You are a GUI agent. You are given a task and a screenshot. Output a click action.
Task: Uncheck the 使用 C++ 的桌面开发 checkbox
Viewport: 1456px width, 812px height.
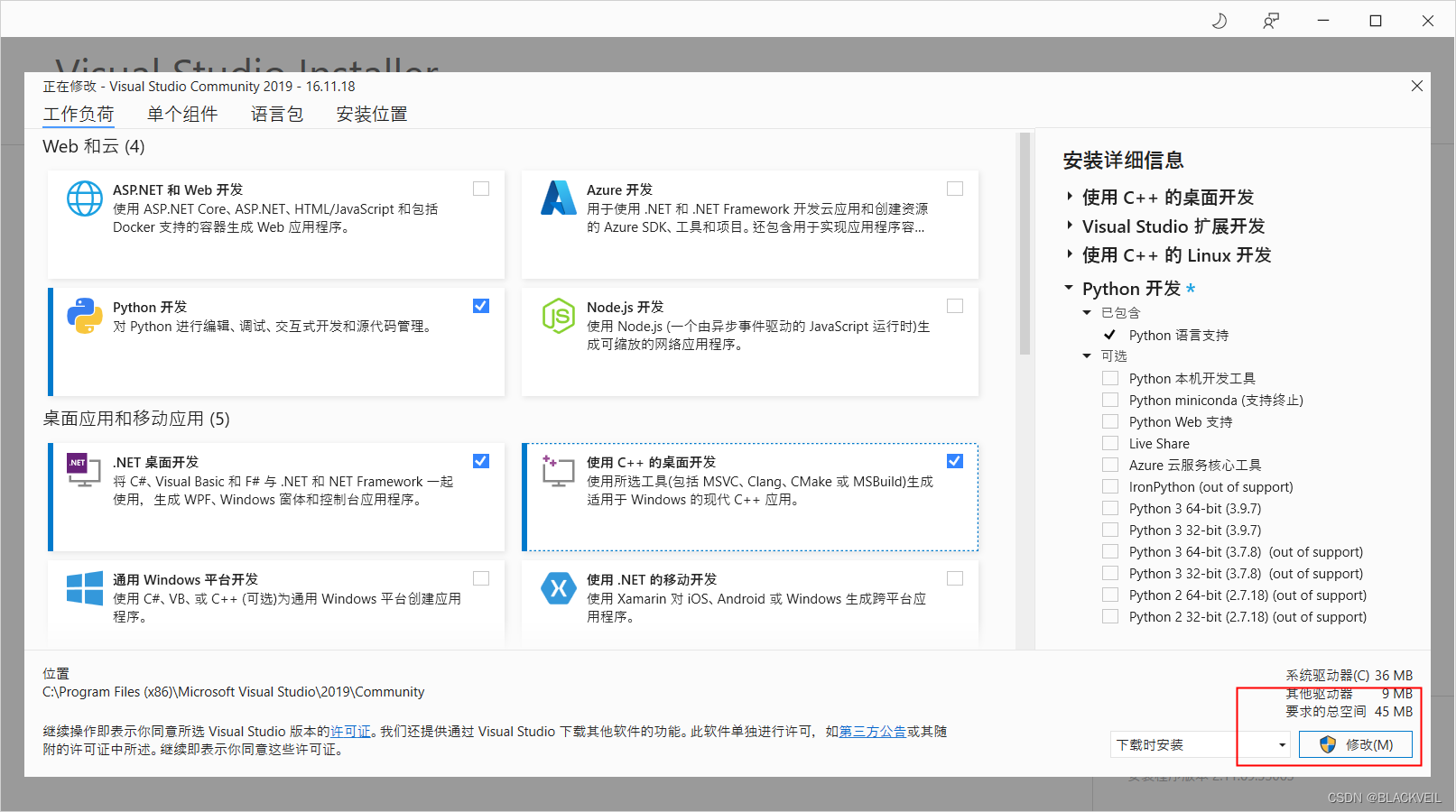[x=955, y=461]
